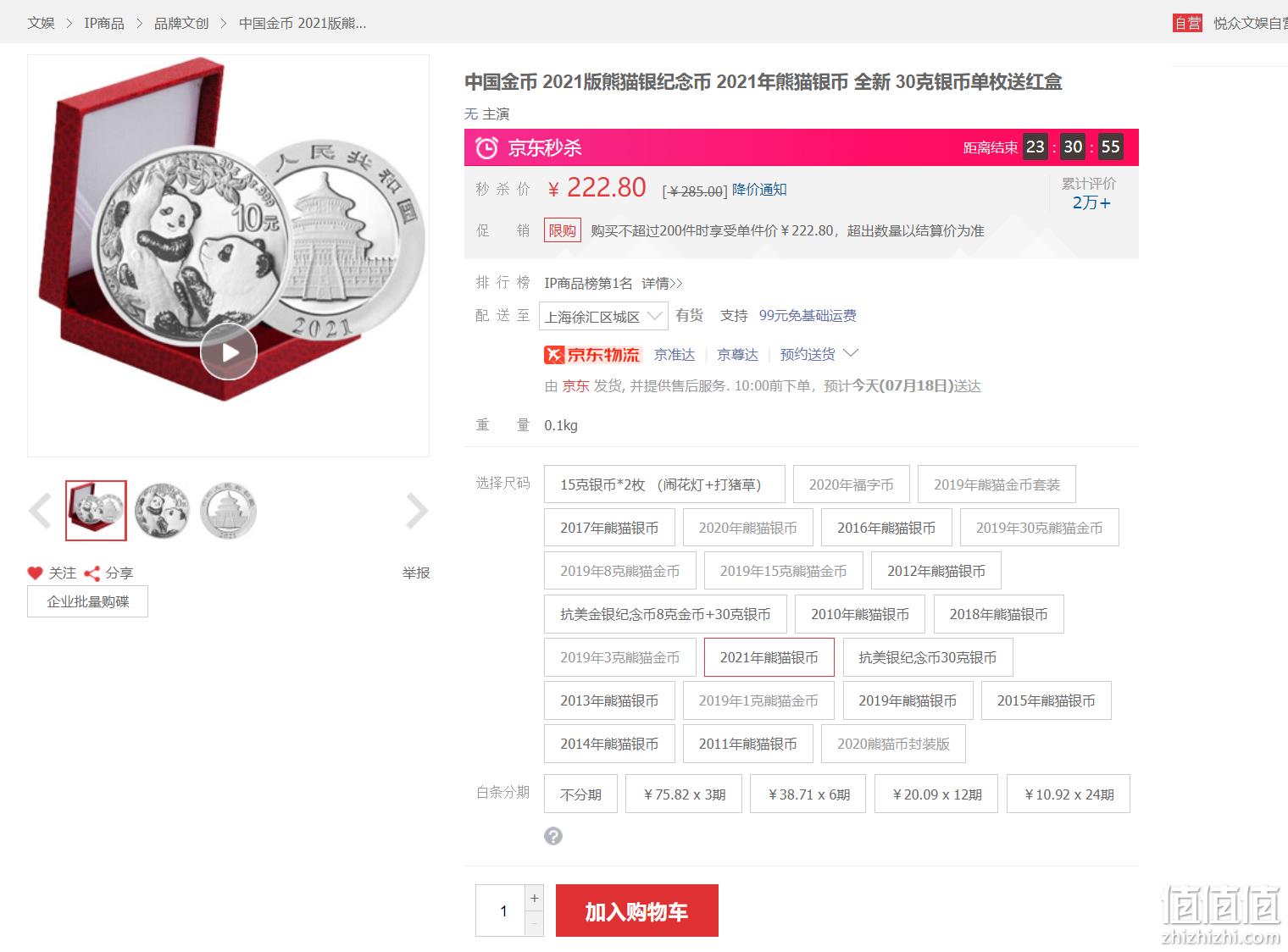The width and height of the screenshot is (1288, 952).
Task: Select the 2017年熊猫银币 option
Action: pyautogui.click(x=609, y=528)
